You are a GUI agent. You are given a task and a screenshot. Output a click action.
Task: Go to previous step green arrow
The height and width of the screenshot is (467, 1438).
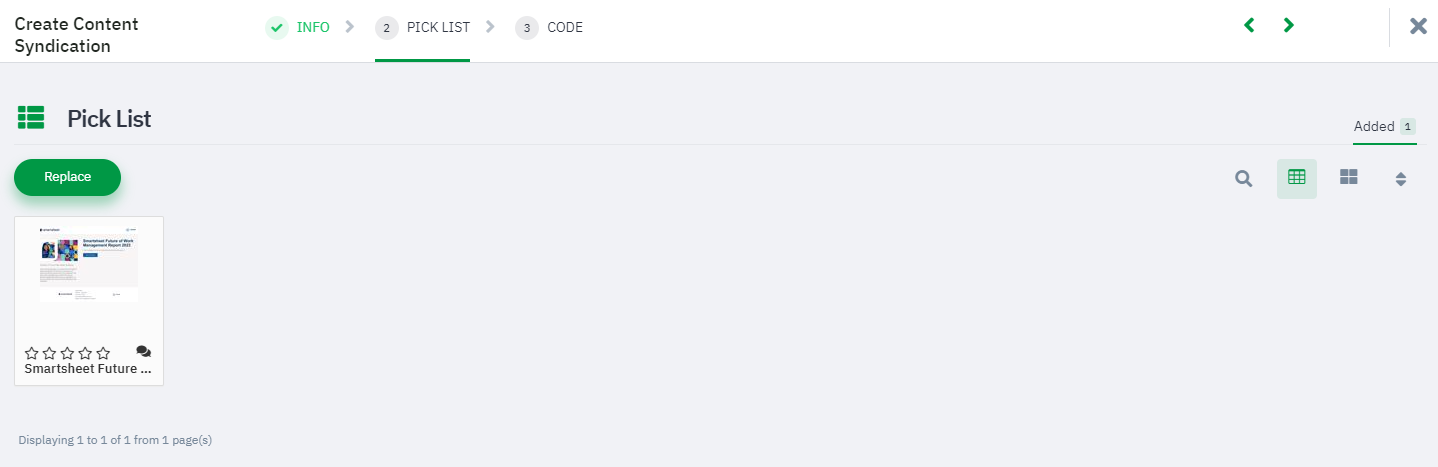[1248, 25]
